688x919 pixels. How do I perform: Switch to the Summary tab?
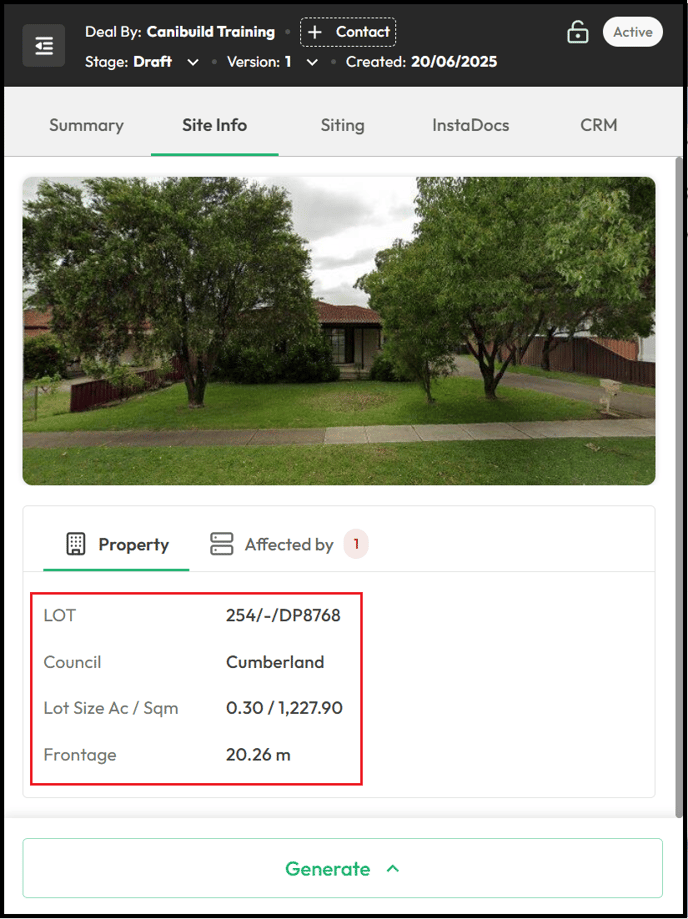click(x=86, y=125)
